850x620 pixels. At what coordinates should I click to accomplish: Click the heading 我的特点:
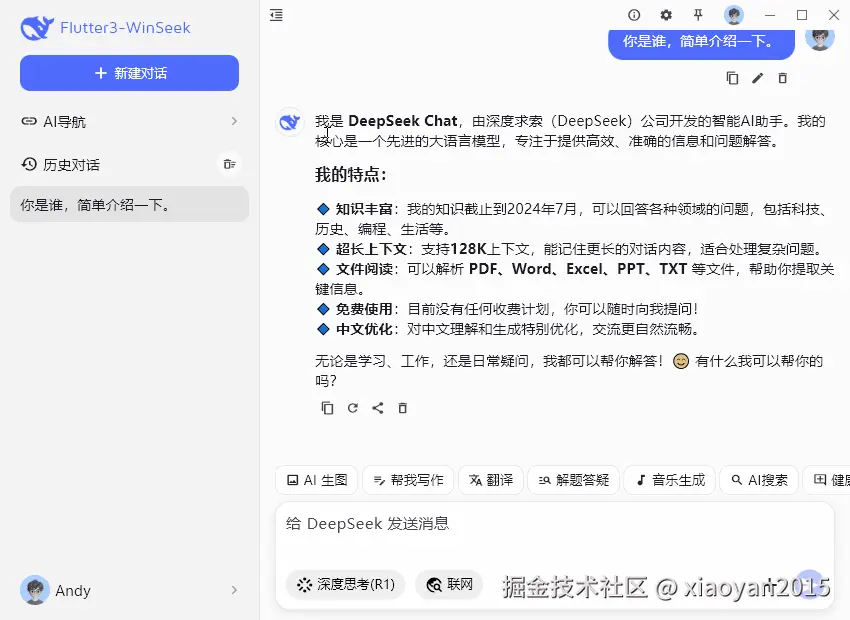351,175
